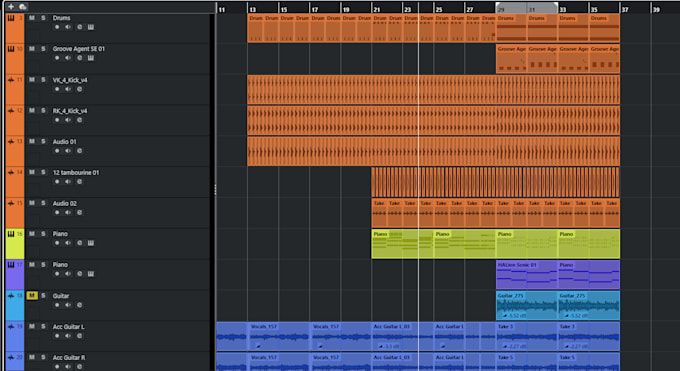The width and height of the screenshot is (680, 371).
Task: Solo the Drums track
Action: pyautogui.click(x=43, y=18)
